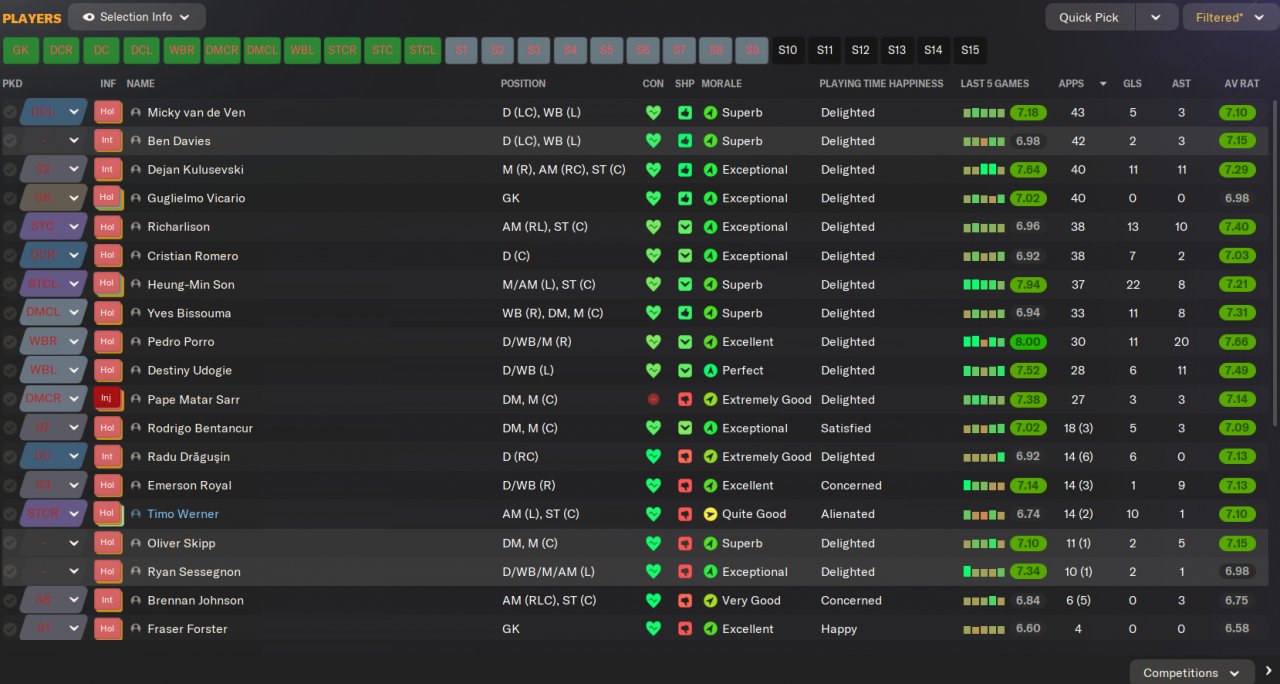Click the sharpness icon for Radu Drăgușin
This screenshot has width=1280, height=684.
(x=684, y=457)
